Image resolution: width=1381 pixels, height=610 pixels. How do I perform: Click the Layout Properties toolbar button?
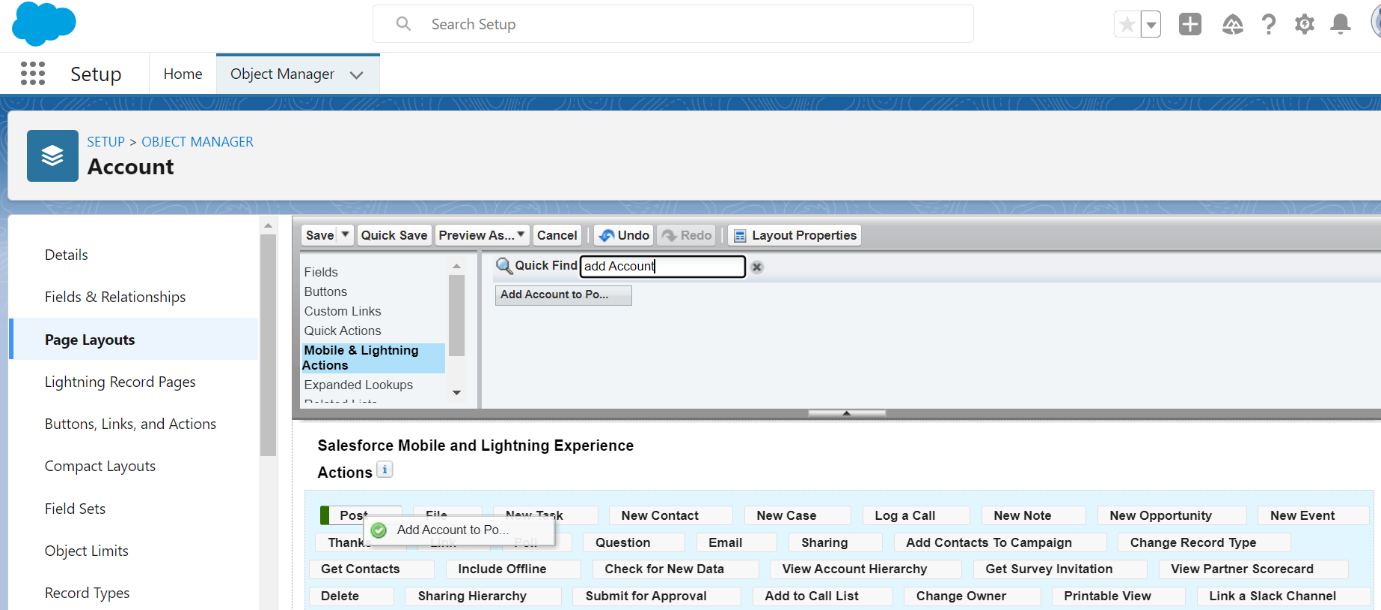[794, 235]
